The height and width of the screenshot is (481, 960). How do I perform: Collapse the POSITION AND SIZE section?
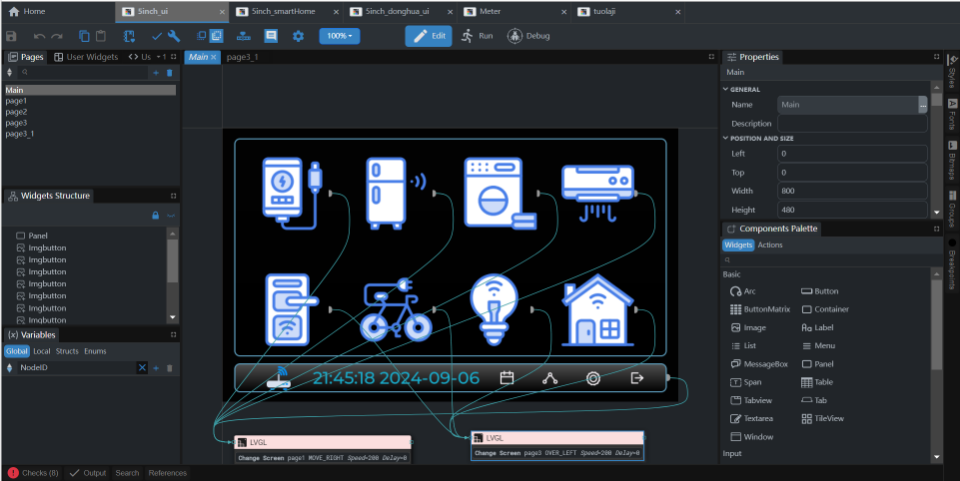[x=726, y=138]
